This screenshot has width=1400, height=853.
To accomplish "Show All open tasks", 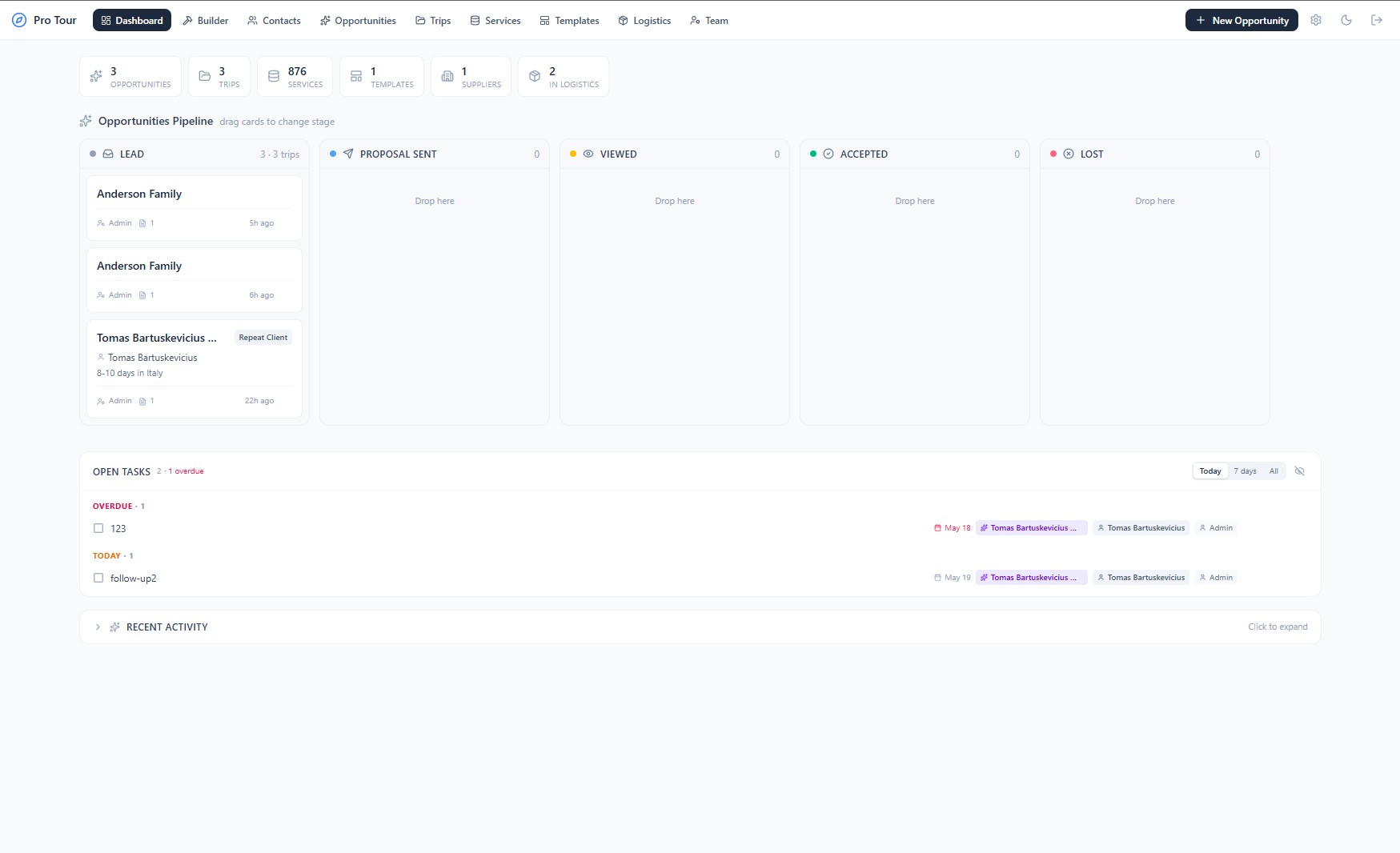I will (x=1274, y=471).
